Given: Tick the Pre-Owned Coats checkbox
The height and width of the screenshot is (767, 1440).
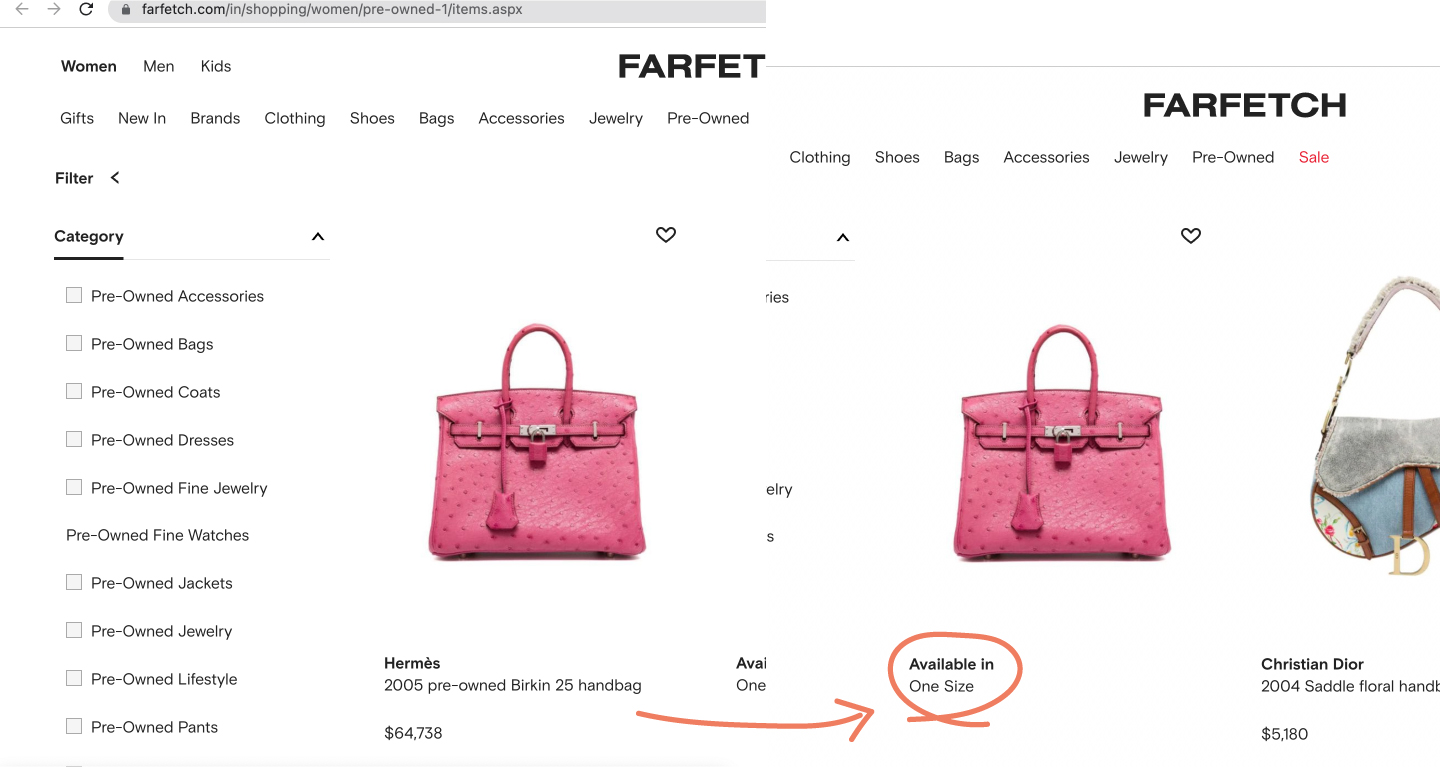Looking at the screenshot, I should point(74,391).
